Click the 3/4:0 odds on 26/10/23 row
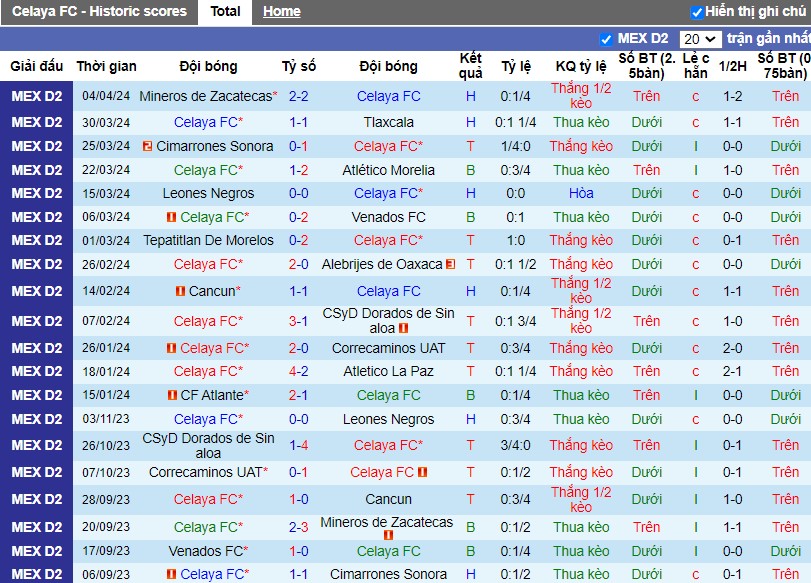Screen dimensions: 811x583 point(515,445)
